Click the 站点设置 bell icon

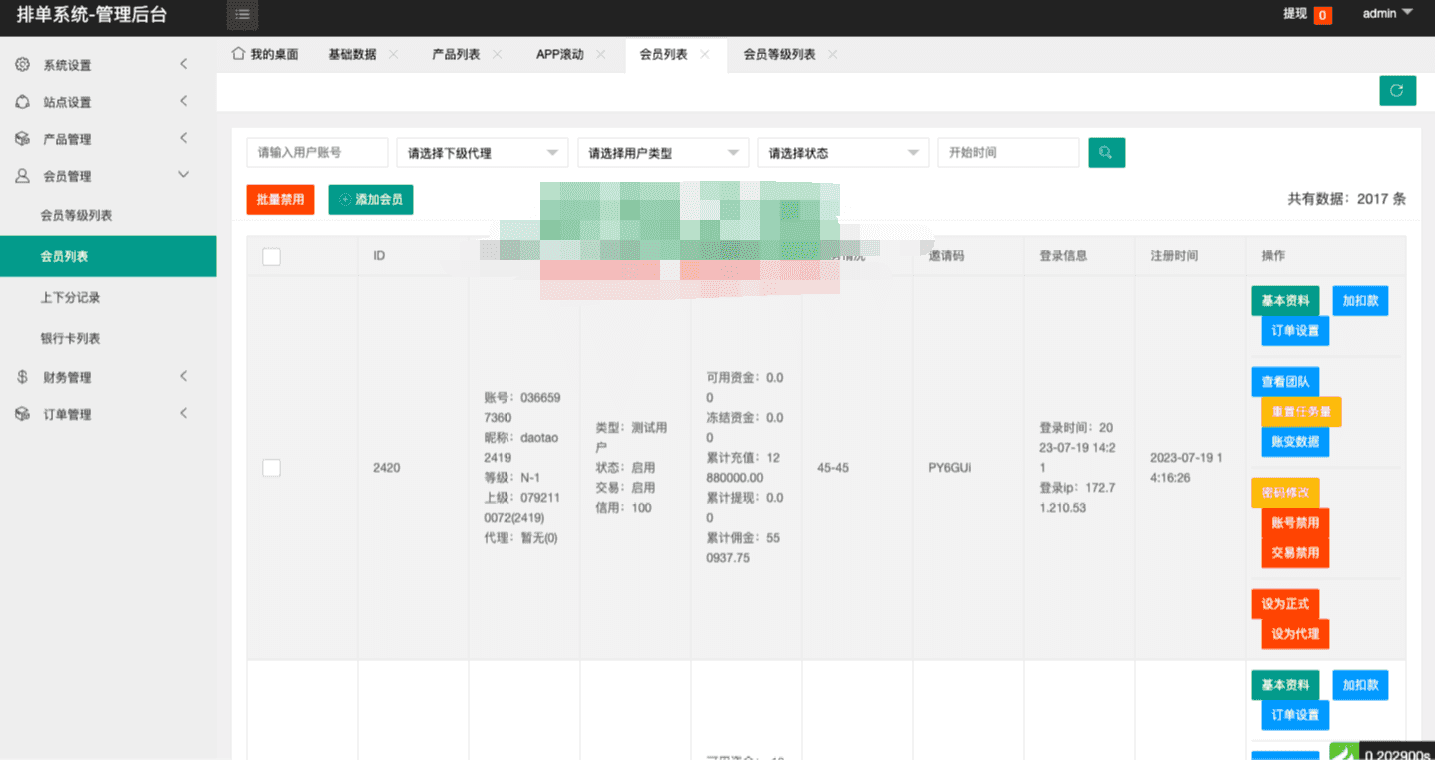coord(22,102)
